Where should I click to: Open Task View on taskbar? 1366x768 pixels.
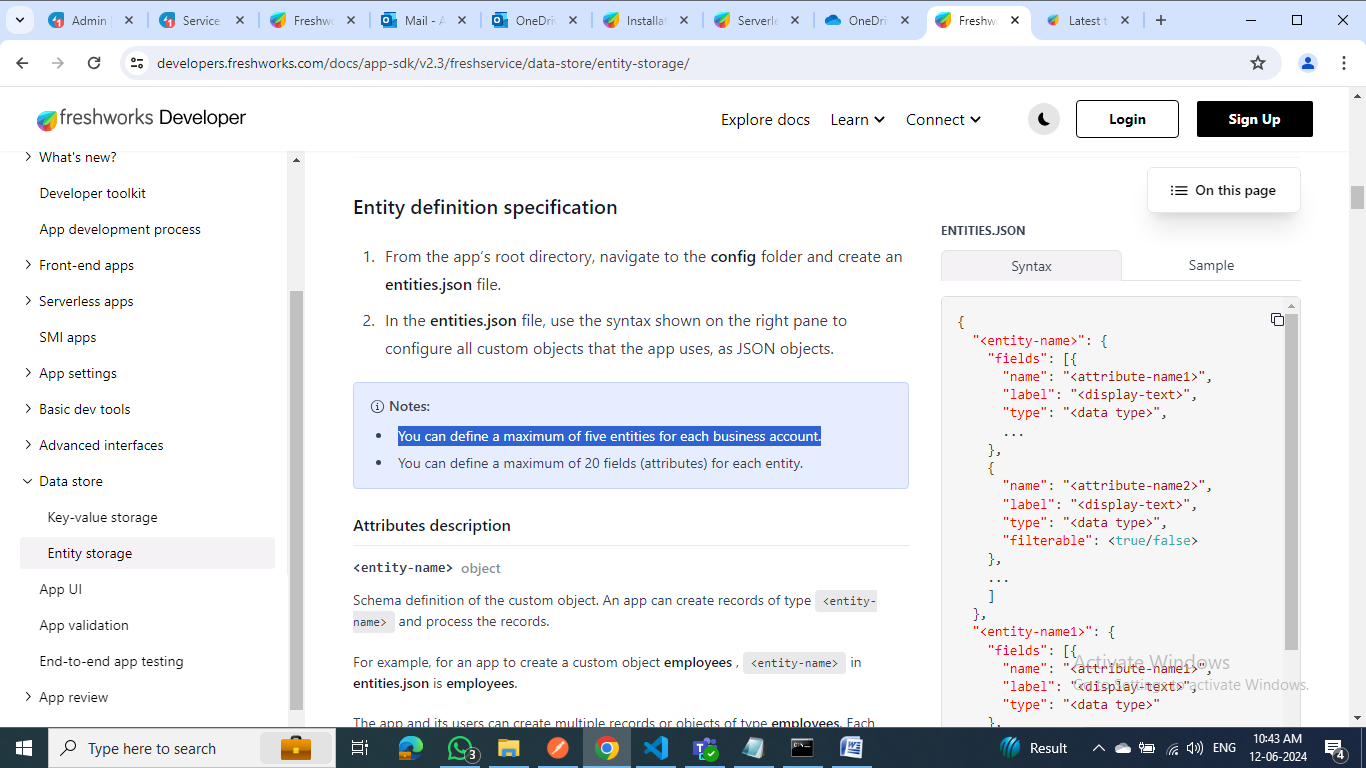click(360, 748)
